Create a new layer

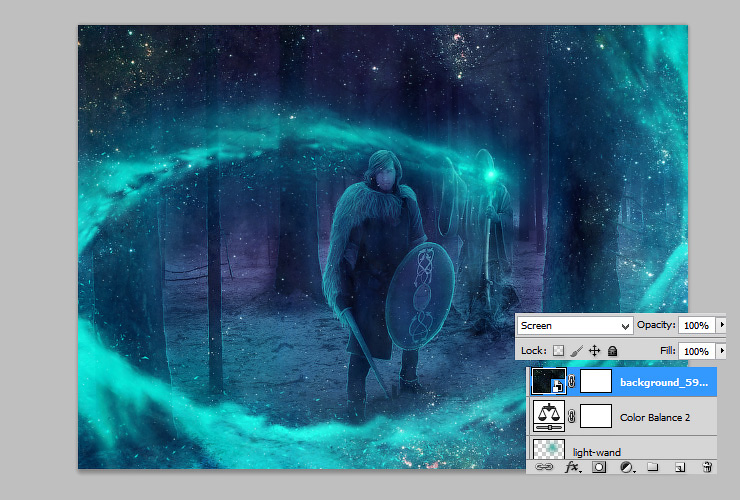[x=680, y=467]
